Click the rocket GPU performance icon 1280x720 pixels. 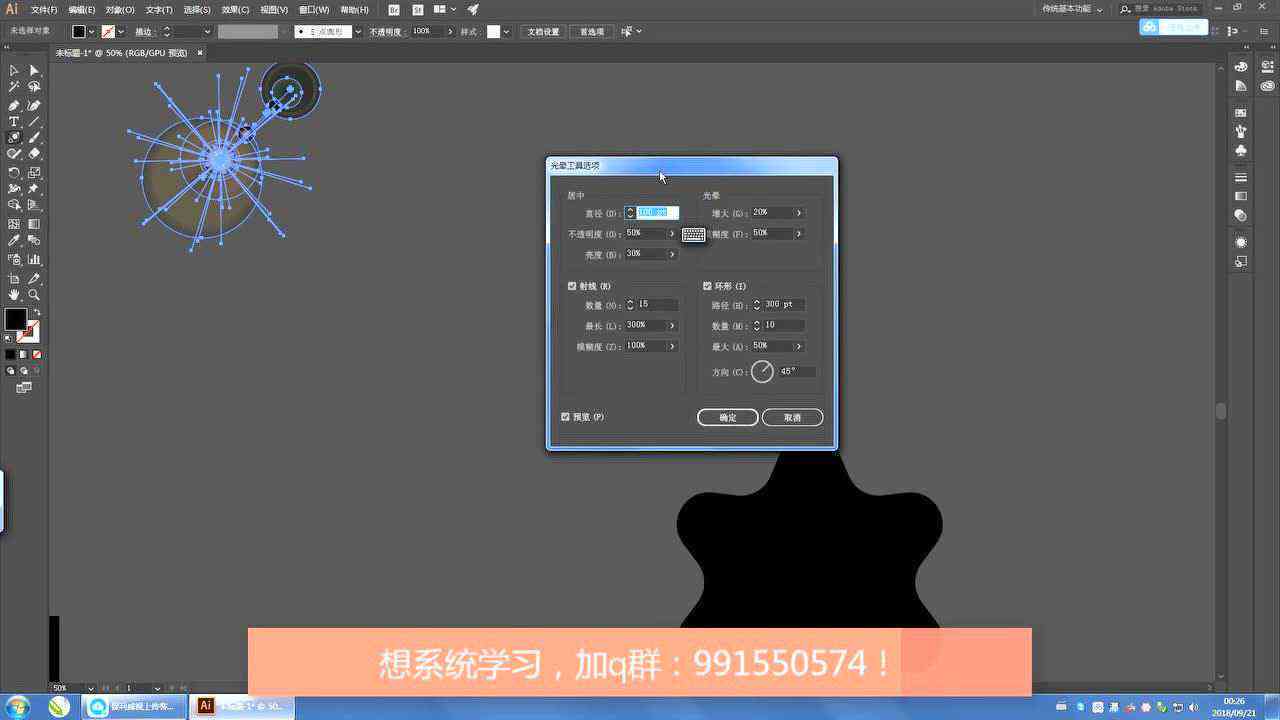coord(473,9)
